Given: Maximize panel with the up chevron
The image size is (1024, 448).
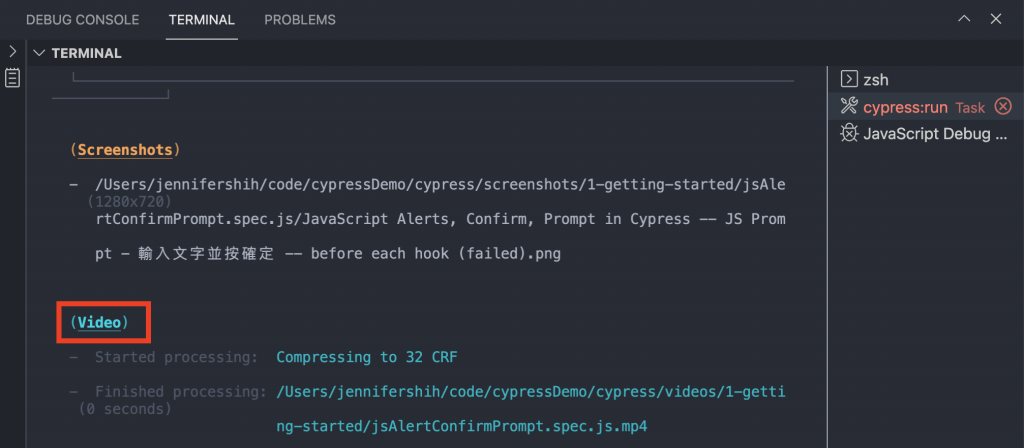Looking at the screenshot, I should [x=964, y=19].
